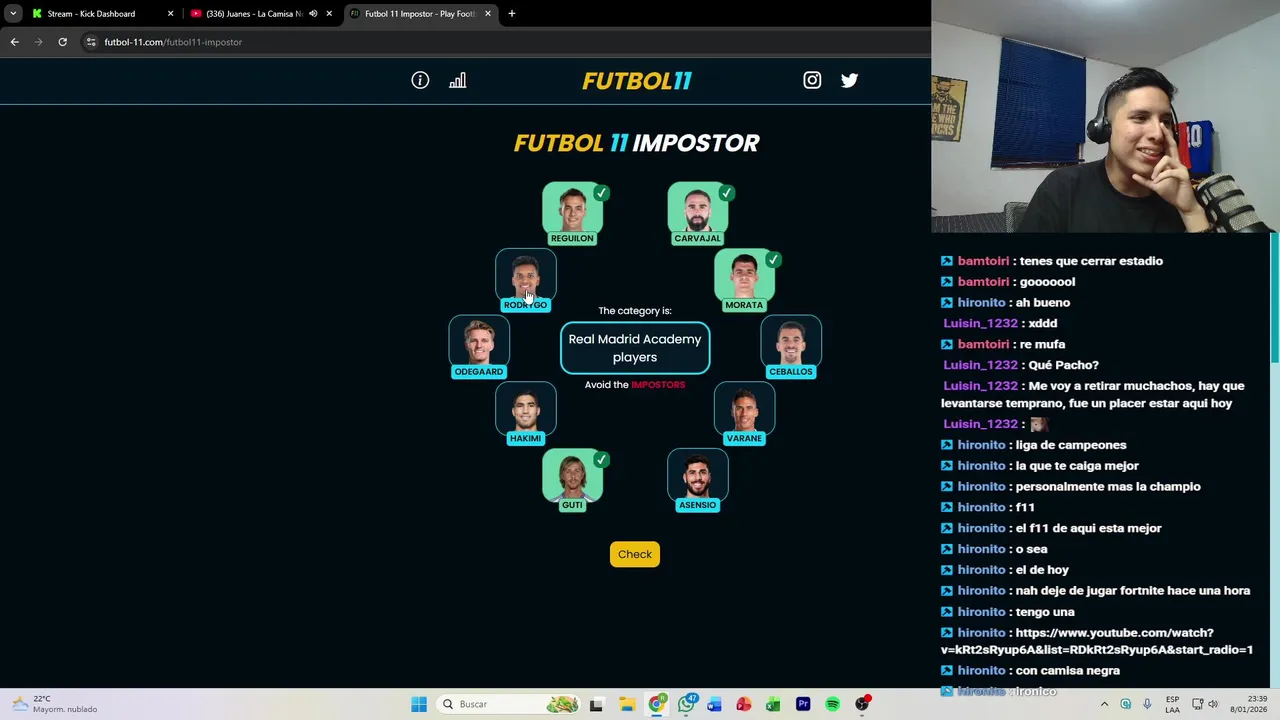Close the YouTube Juanes tab
The height and width of the screenshot is (720, 1280).
click(x=329, y=14)
